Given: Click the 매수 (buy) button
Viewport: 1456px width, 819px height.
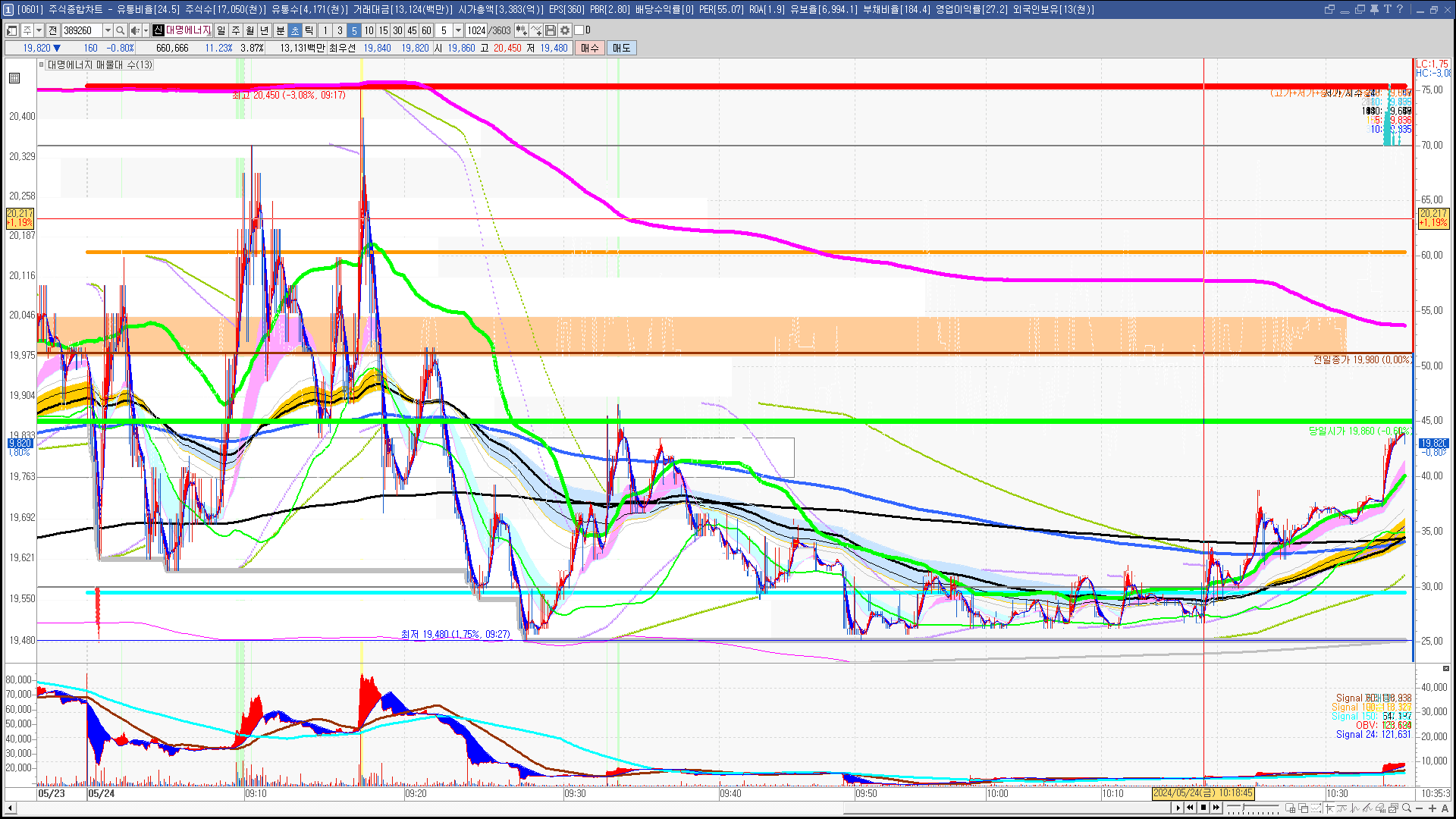Looking at the screenshot, I should click(590, 48).
